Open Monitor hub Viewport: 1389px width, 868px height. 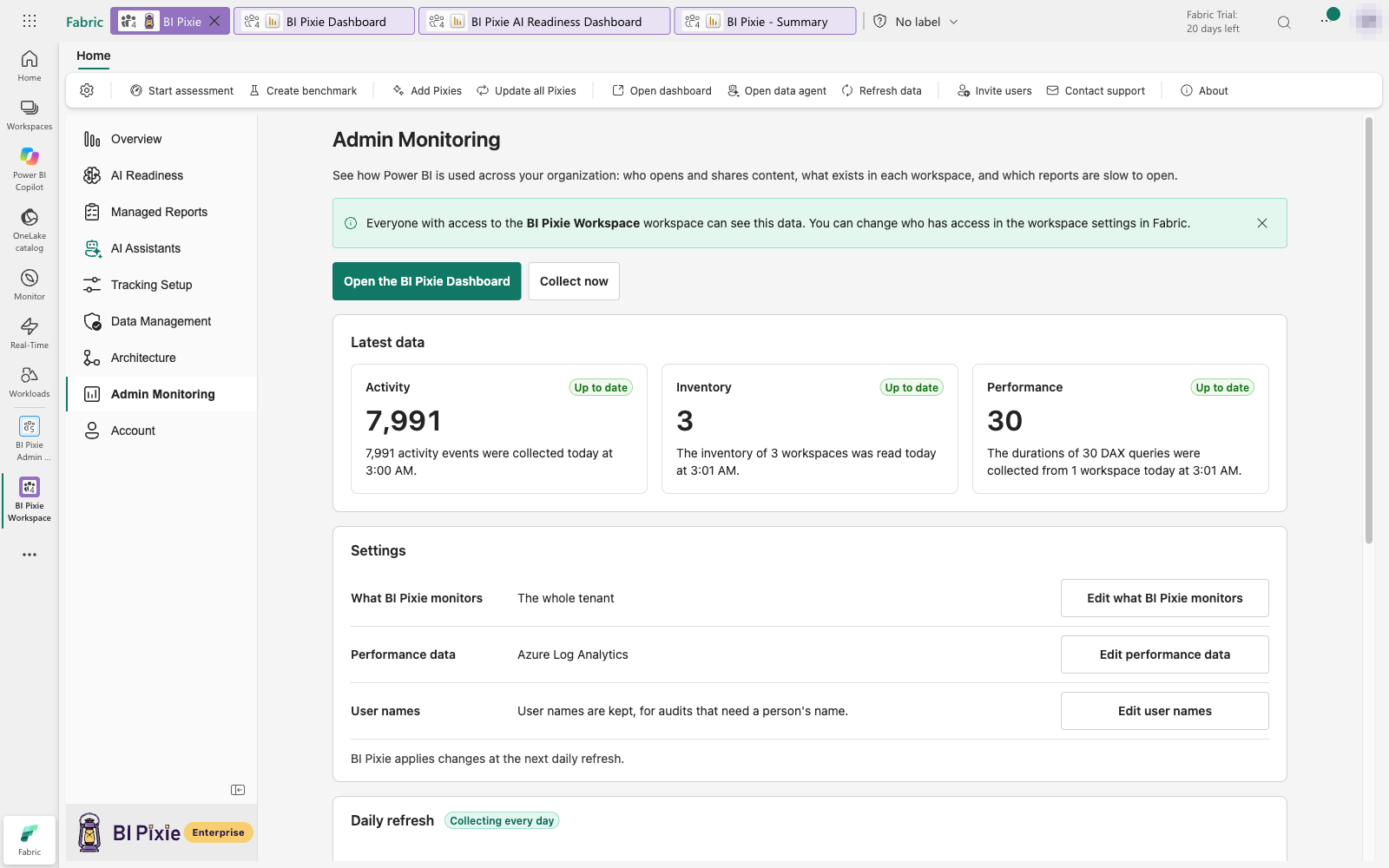30,285
